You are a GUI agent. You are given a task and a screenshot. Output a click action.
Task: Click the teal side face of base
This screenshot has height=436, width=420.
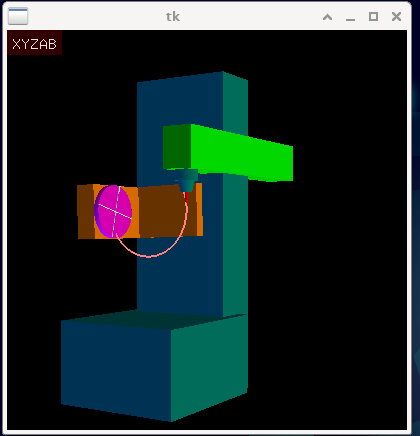(209, 367)
